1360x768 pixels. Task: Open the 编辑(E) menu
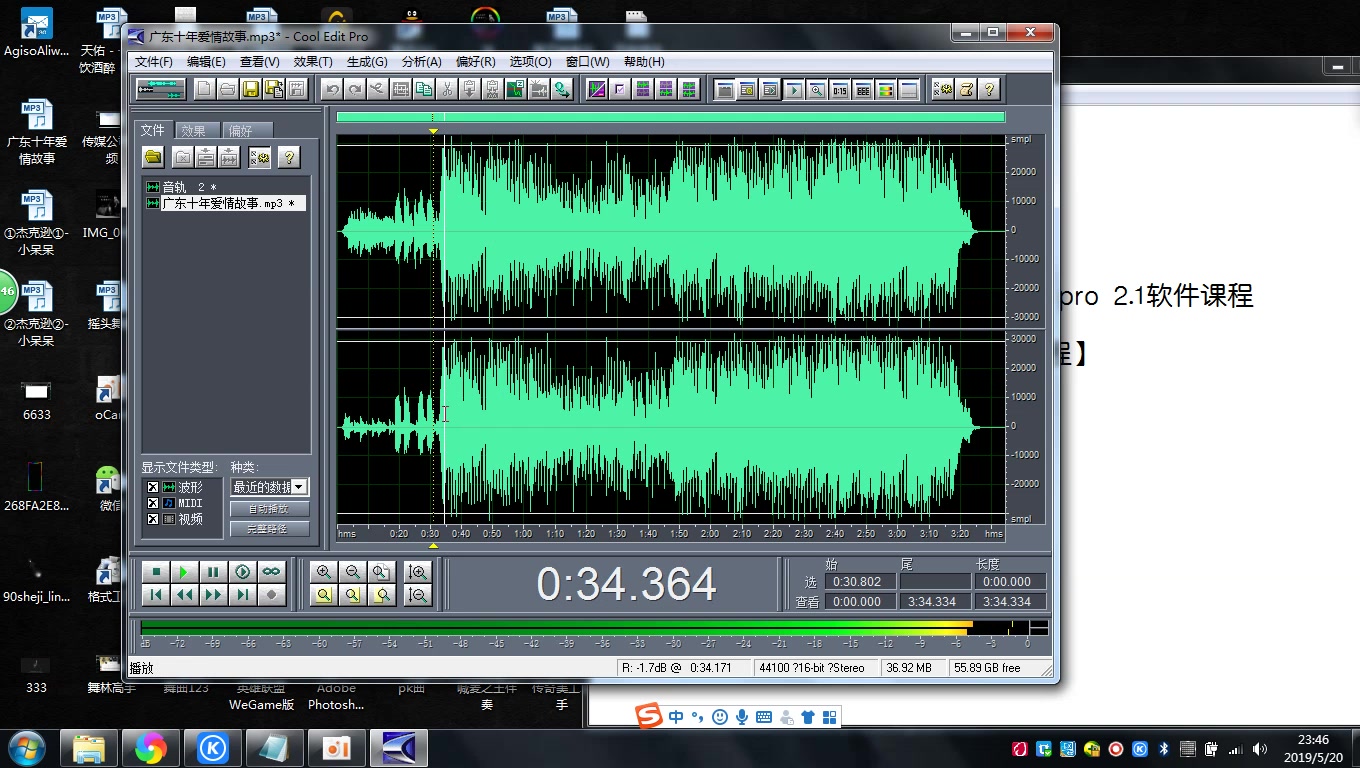pos(206,62)
